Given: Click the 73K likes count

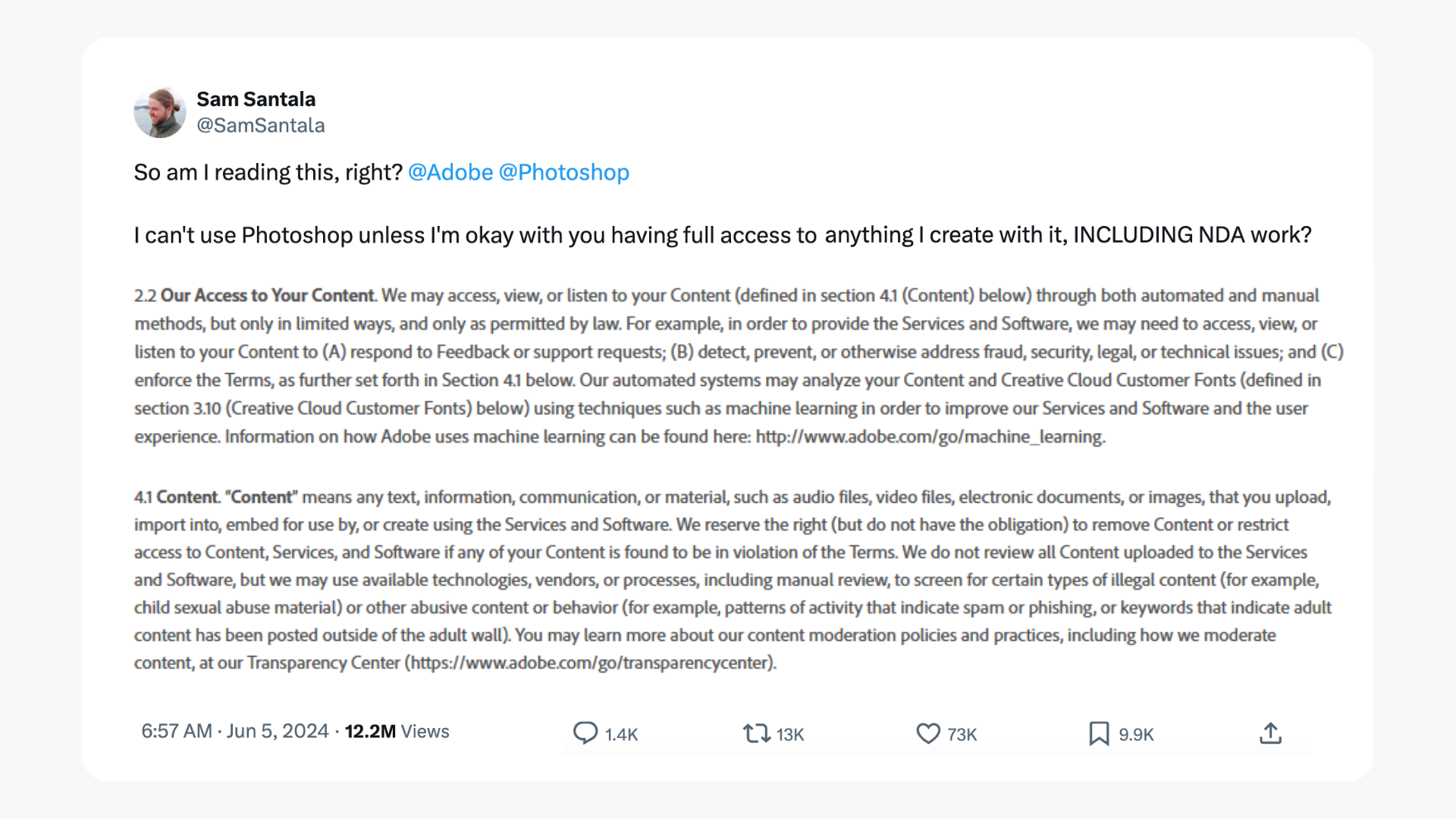Looking at the screenshot, I should tap(962, 734).
